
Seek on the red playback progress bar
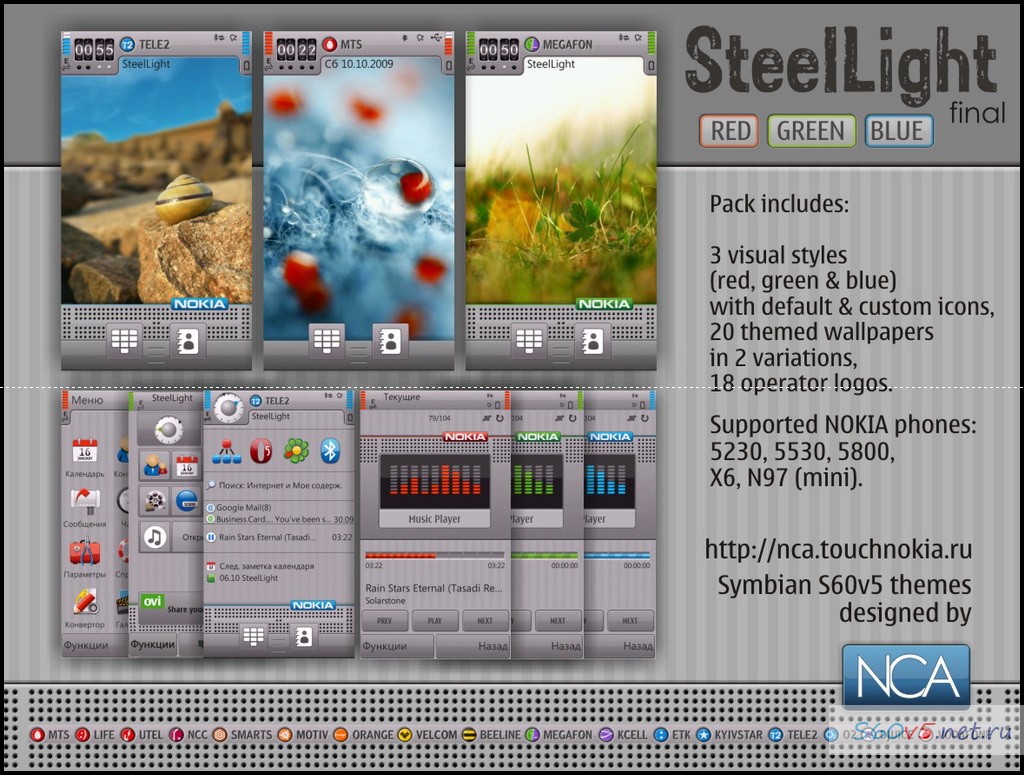[435, 556]
